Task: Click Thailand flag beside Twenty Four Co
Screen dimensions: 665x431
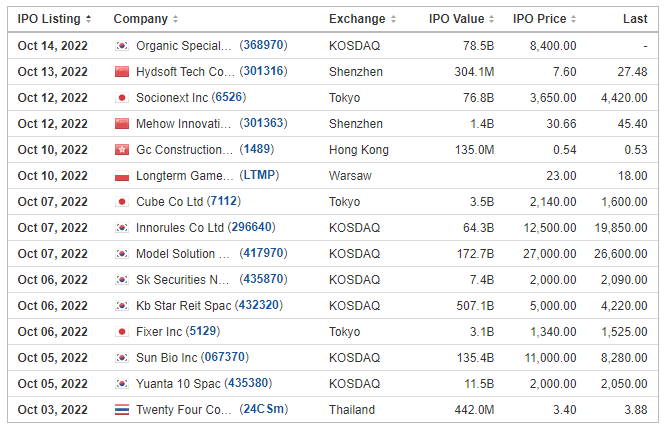Action: coord(122,410)
